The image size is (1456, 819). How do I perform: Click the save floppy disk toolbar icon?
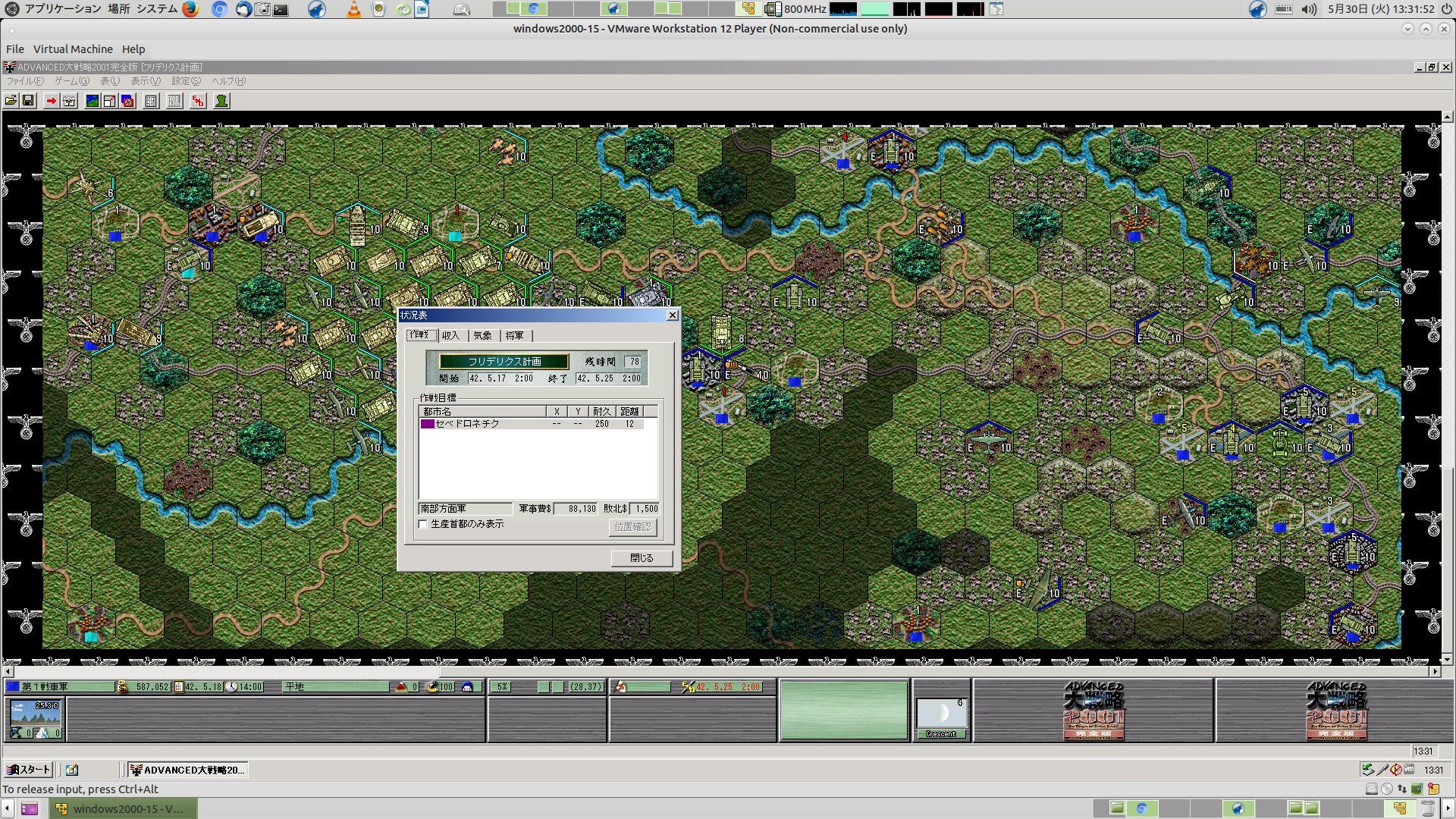point(28,101)
